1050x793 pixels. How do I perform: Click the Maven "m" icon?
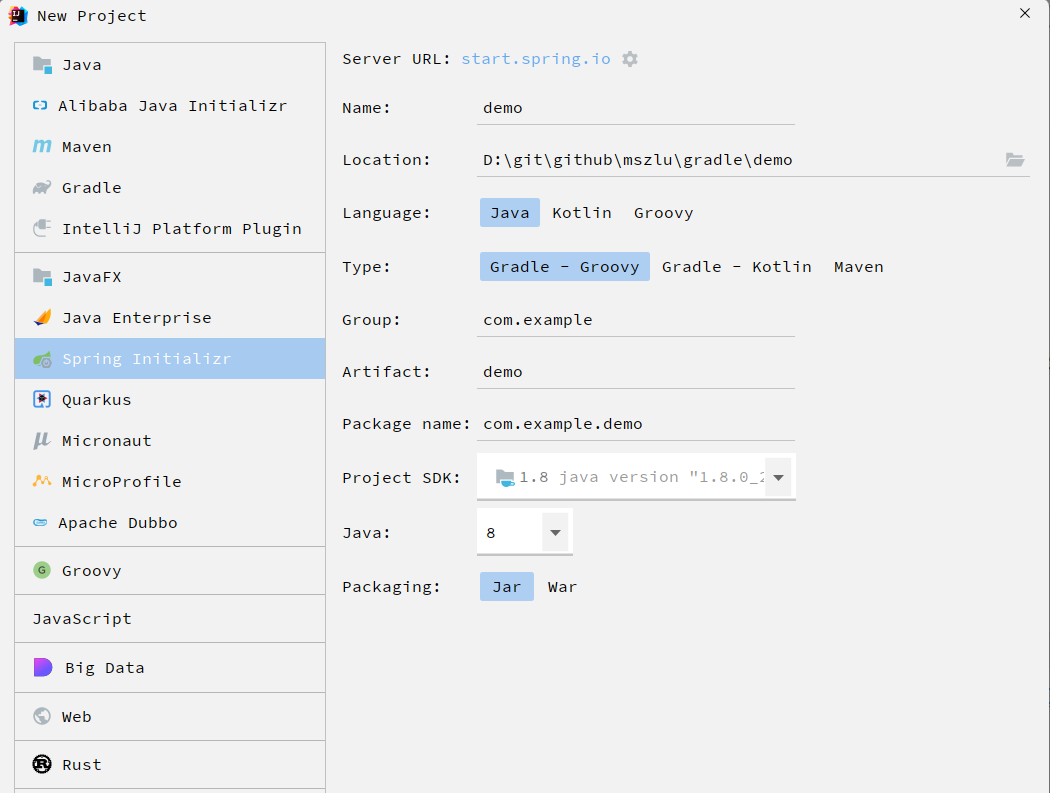[x=42, y=146]
